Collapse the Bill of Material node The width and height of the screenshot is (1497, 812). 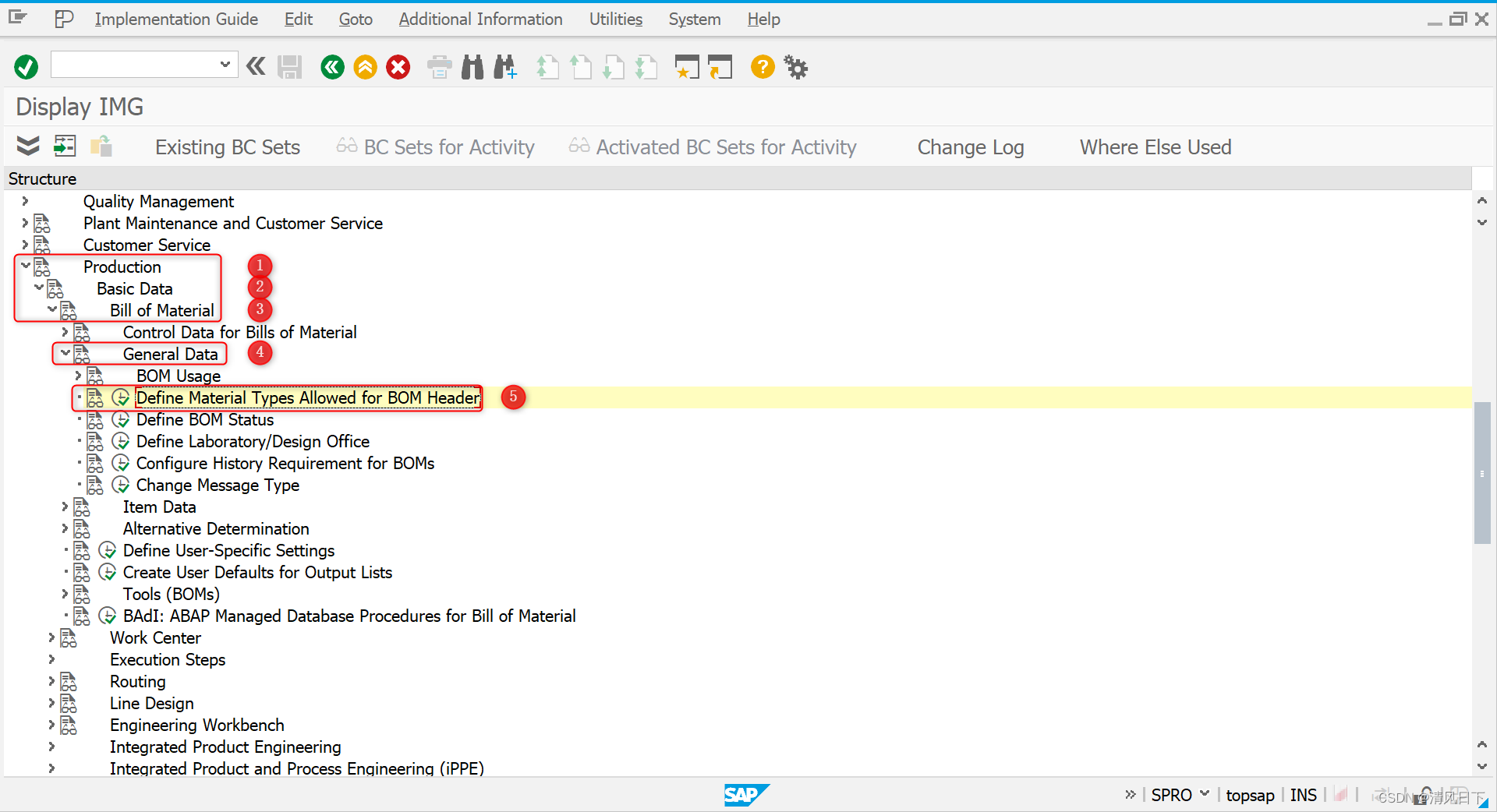pyautogui.click(x=52, y=309)
